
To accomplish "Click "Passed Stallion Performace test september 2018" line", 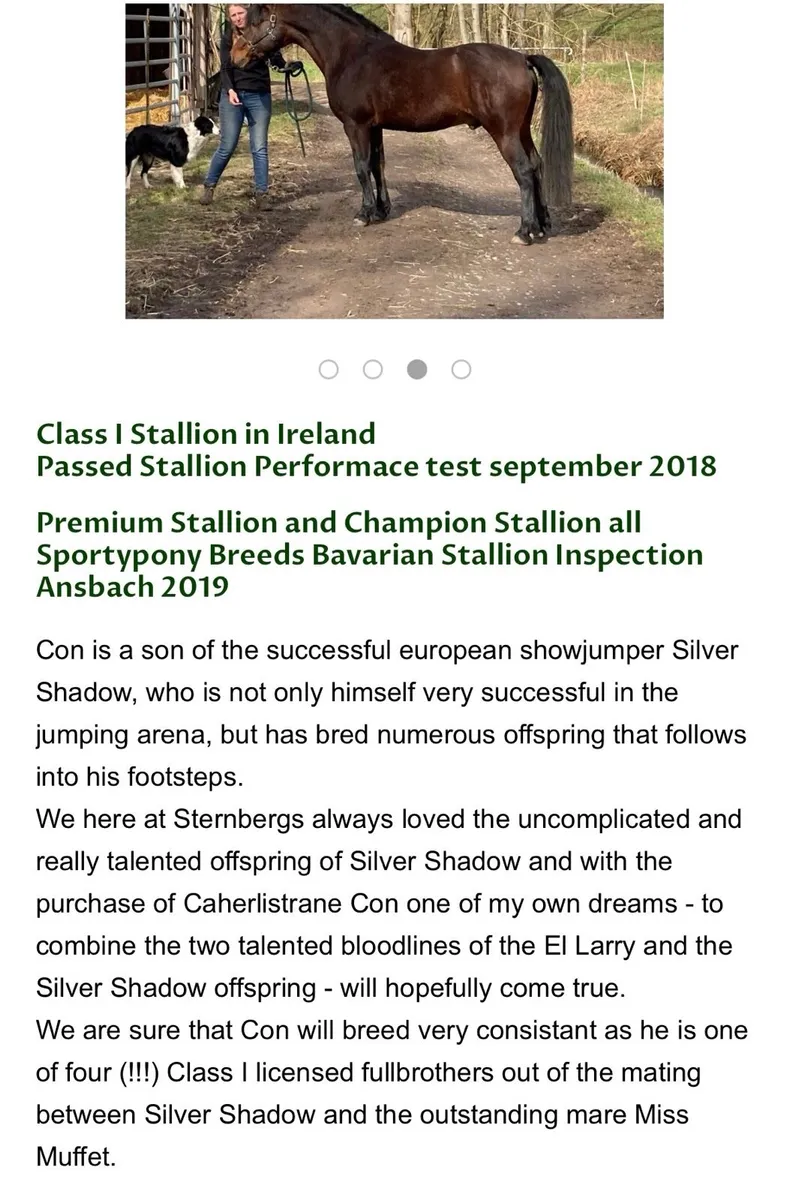I will tap(376, 466).
